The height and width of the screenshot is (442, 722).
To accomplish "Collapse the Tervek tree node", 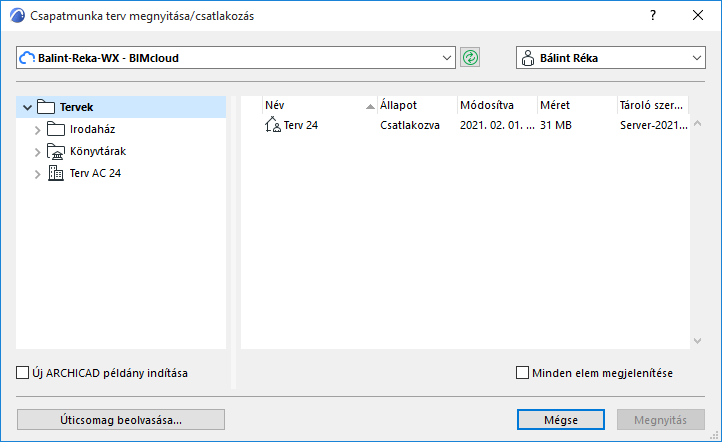I will click(x=27, y=107).
